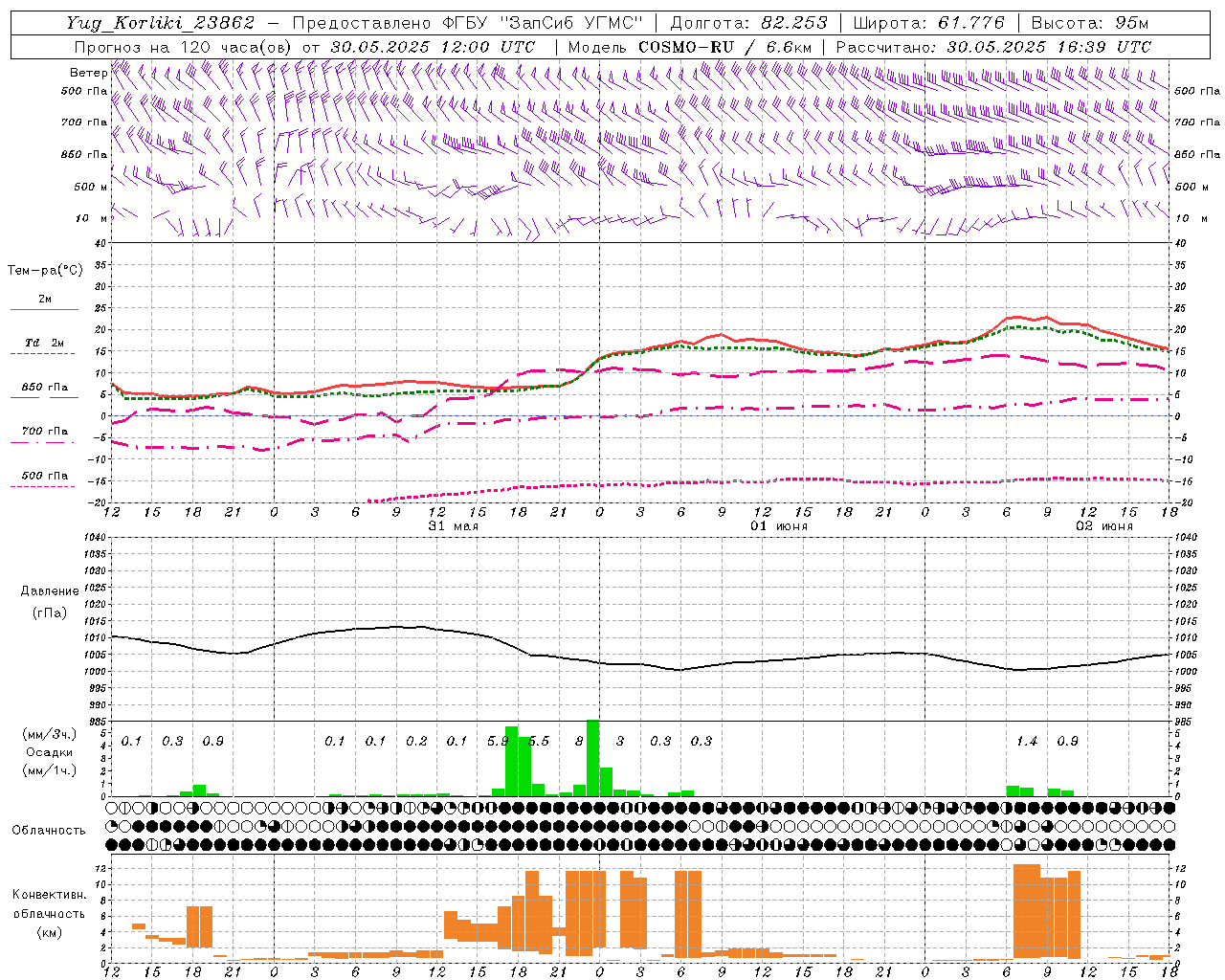The image size is (1225, 980).
Task: Click the station name Yug_Korliki_23862
Action: click(x=161, y=23)
